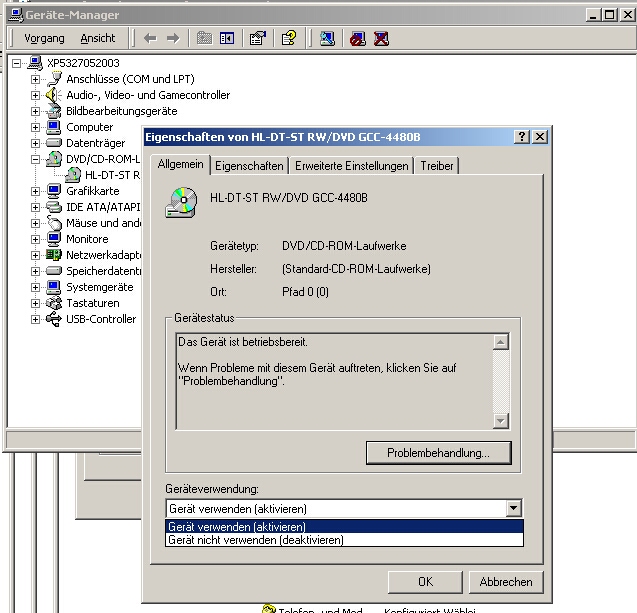Click the Problembehandlung... button
This screenshot has width=637, height=613.
coord(438,453)
